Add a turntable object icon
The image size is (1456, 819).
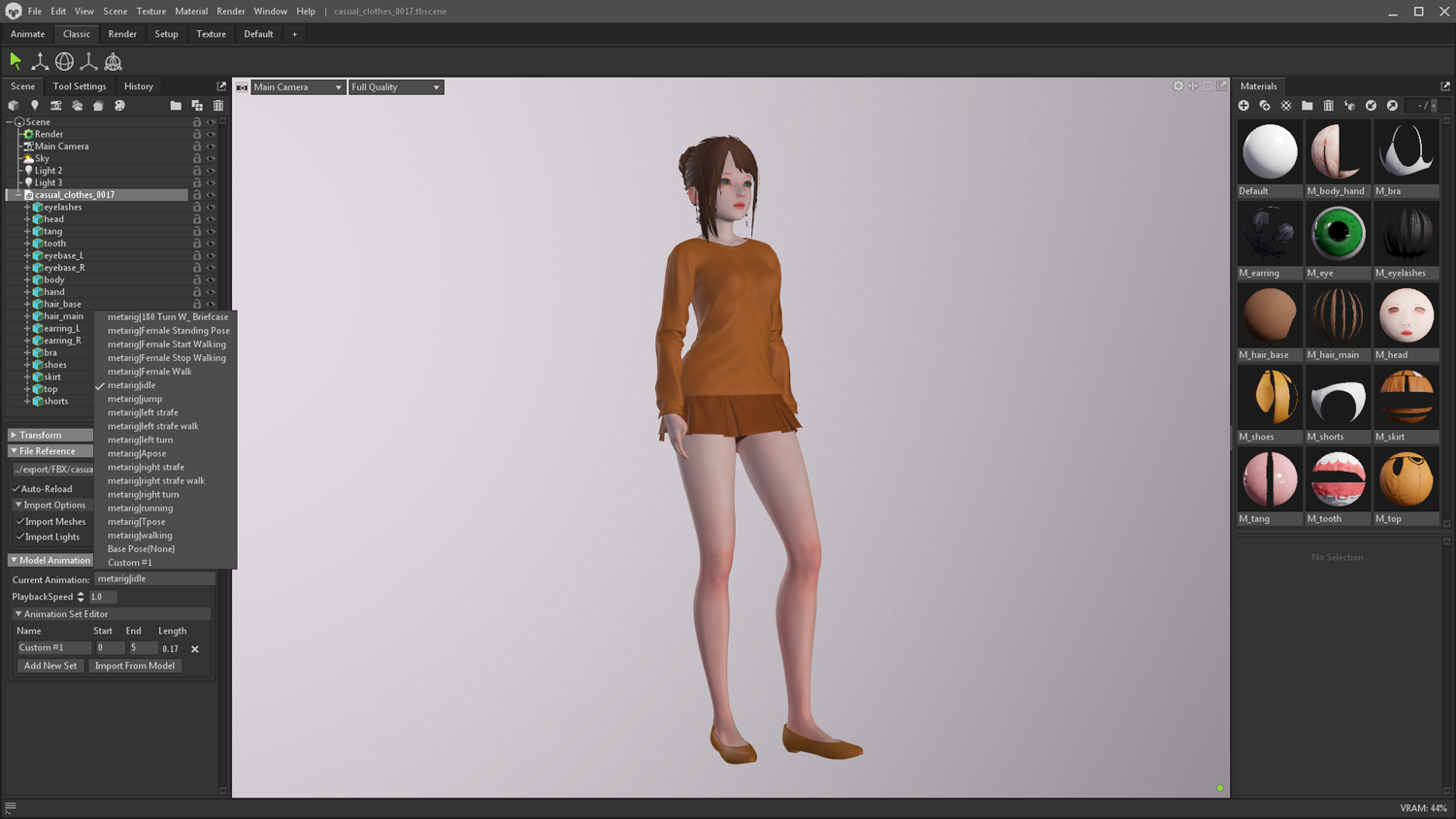[98, 106]
